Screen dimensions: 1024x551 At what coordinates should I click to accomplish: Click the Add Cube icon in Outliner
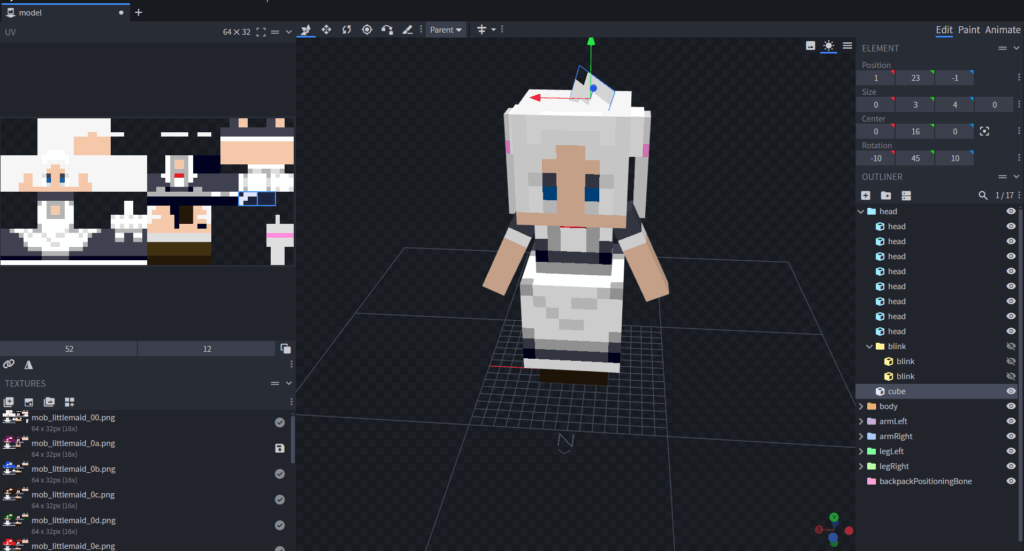[x=866, y=195]
